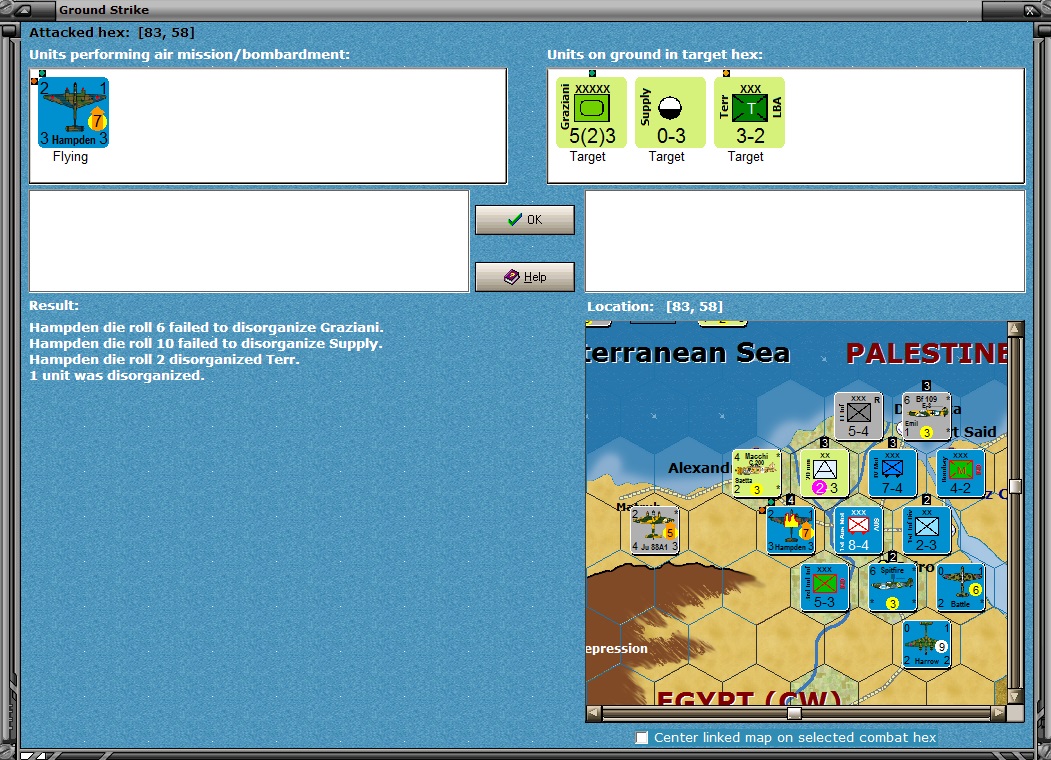
Task: Select the Terr 3-2 target counter
Action: pyautogui.click(x=749, y=112)
